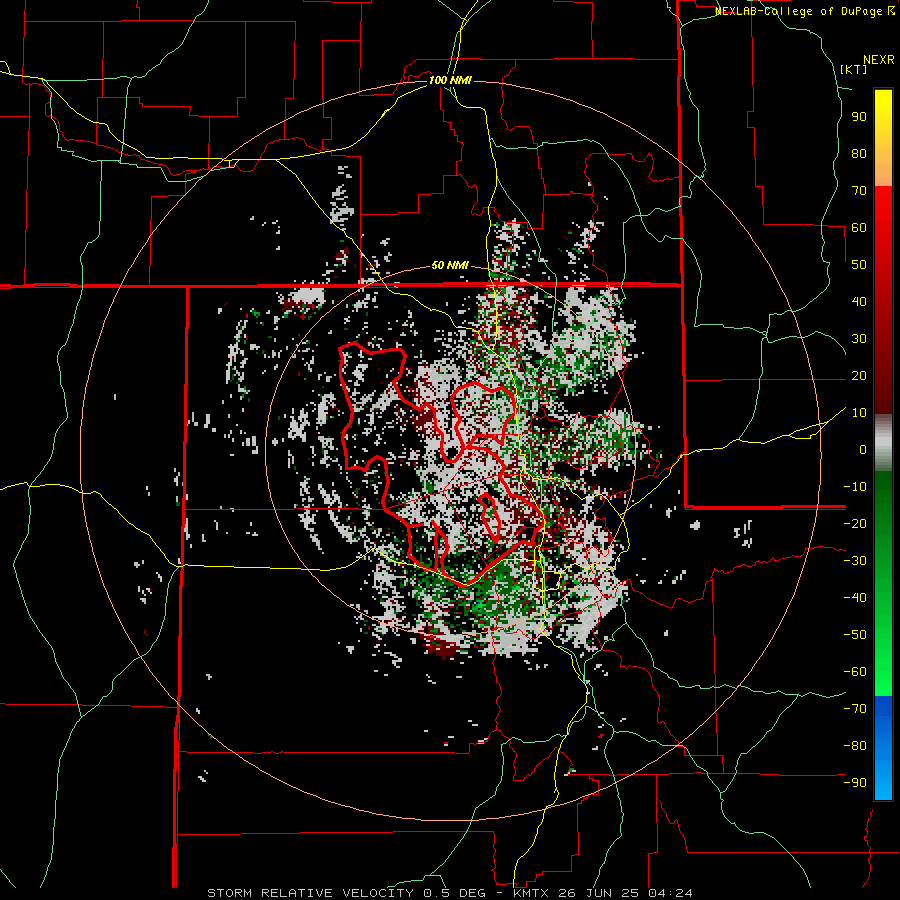The image size is (900, 900).
Task: Click the positive "10" velocity scale value
Action: point(859,413)
